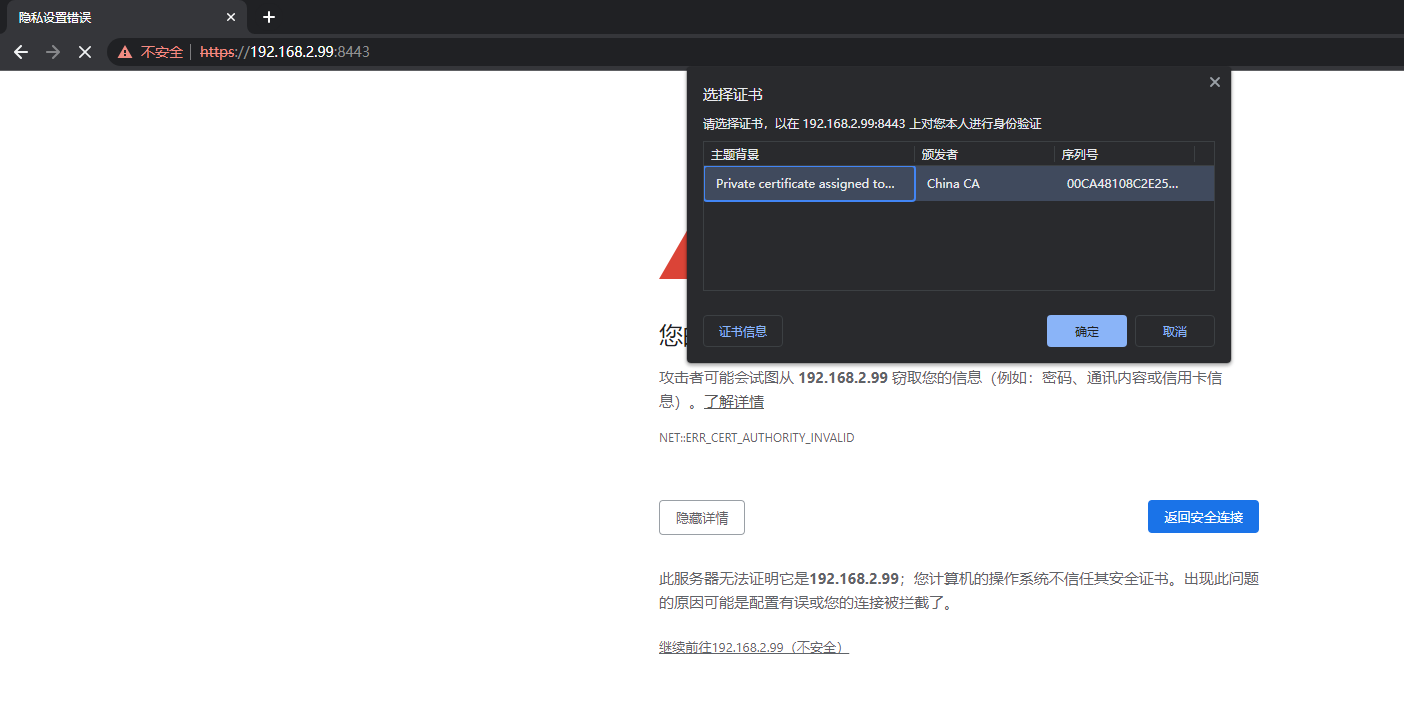The width and height of the screenshot is (1404, 727).
Task: Click the 返回安全连接 button
Action: pos(1203,517)
